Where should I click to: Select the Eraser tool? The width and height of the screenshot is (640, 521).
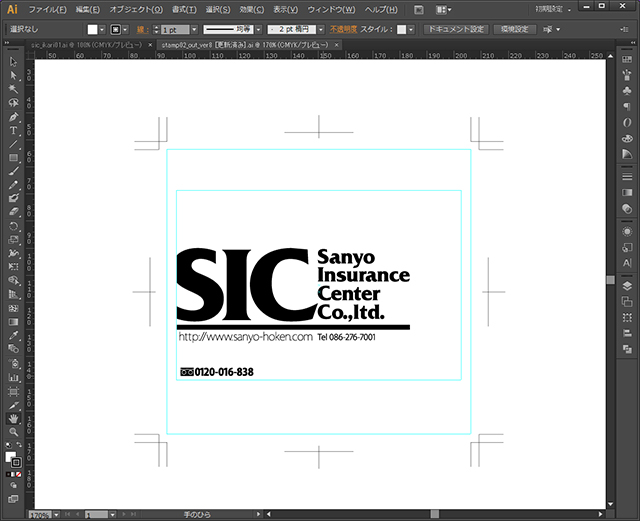click(x=13, y=212)
